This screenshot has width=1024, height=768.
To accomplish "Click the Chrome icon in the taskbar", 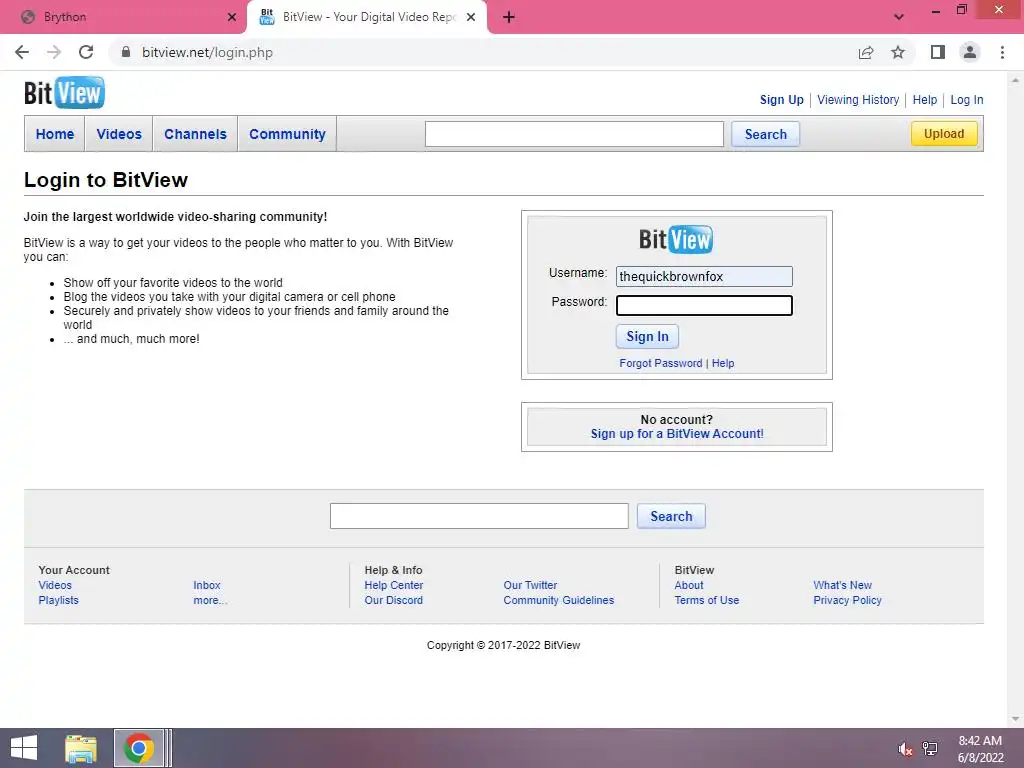I will pos(138,748).
